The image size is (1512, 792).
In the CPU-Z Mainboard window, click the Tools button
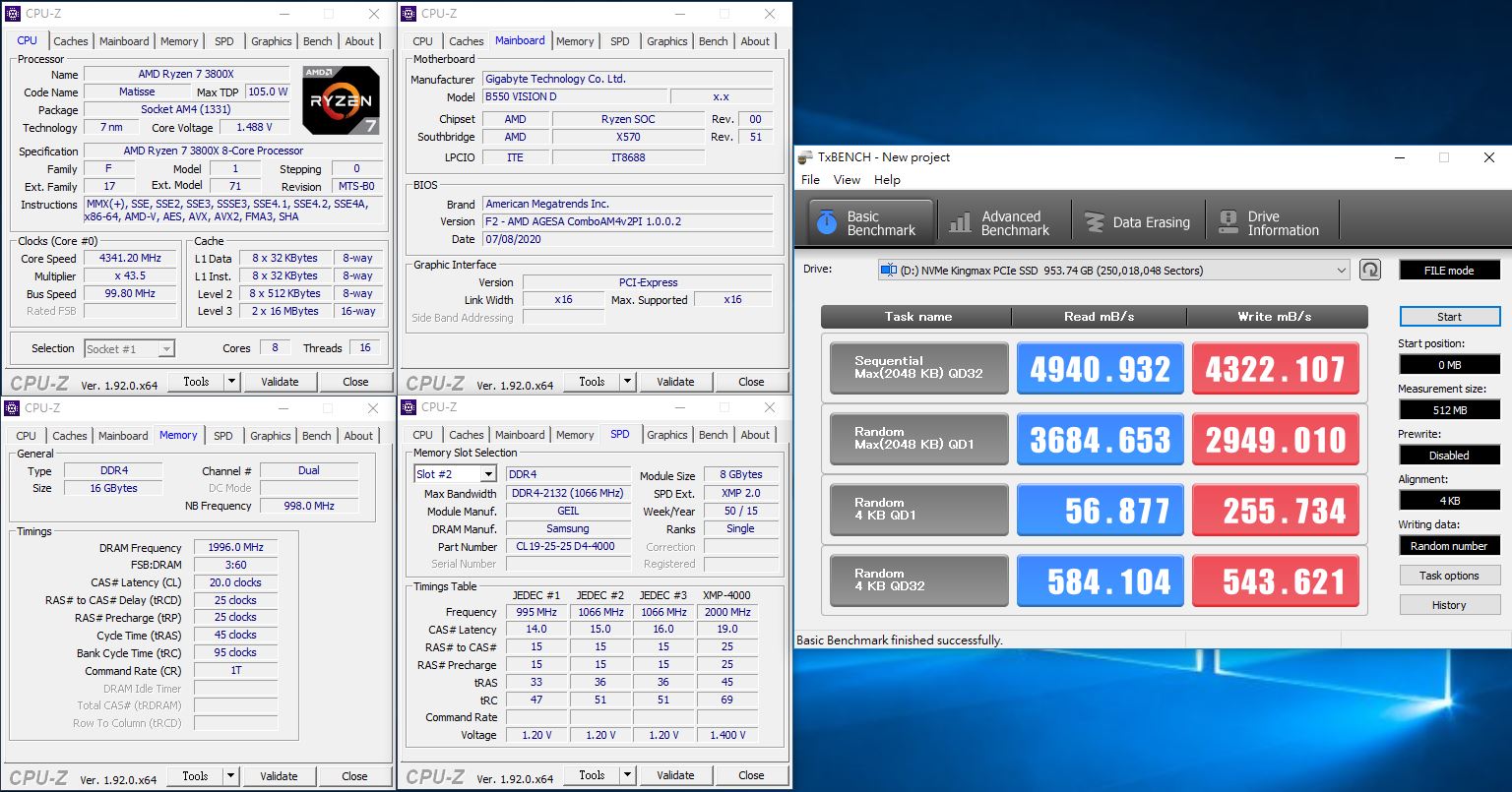click(592, 382)
